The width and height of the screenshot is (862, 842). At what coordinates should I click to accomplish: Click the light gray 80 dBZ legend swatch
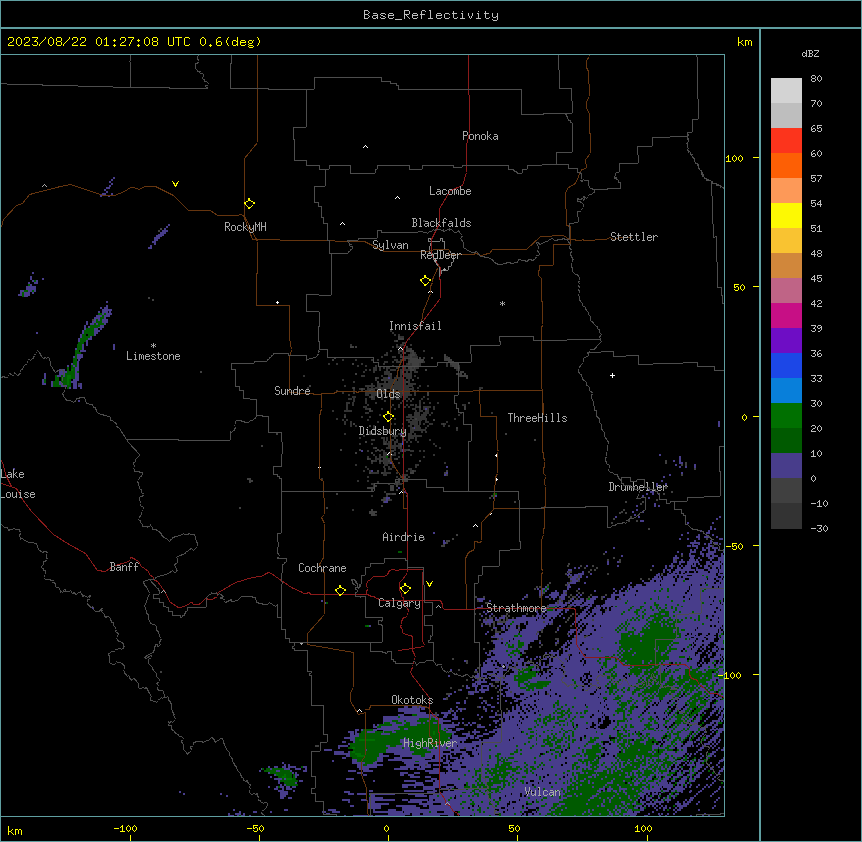786,91
